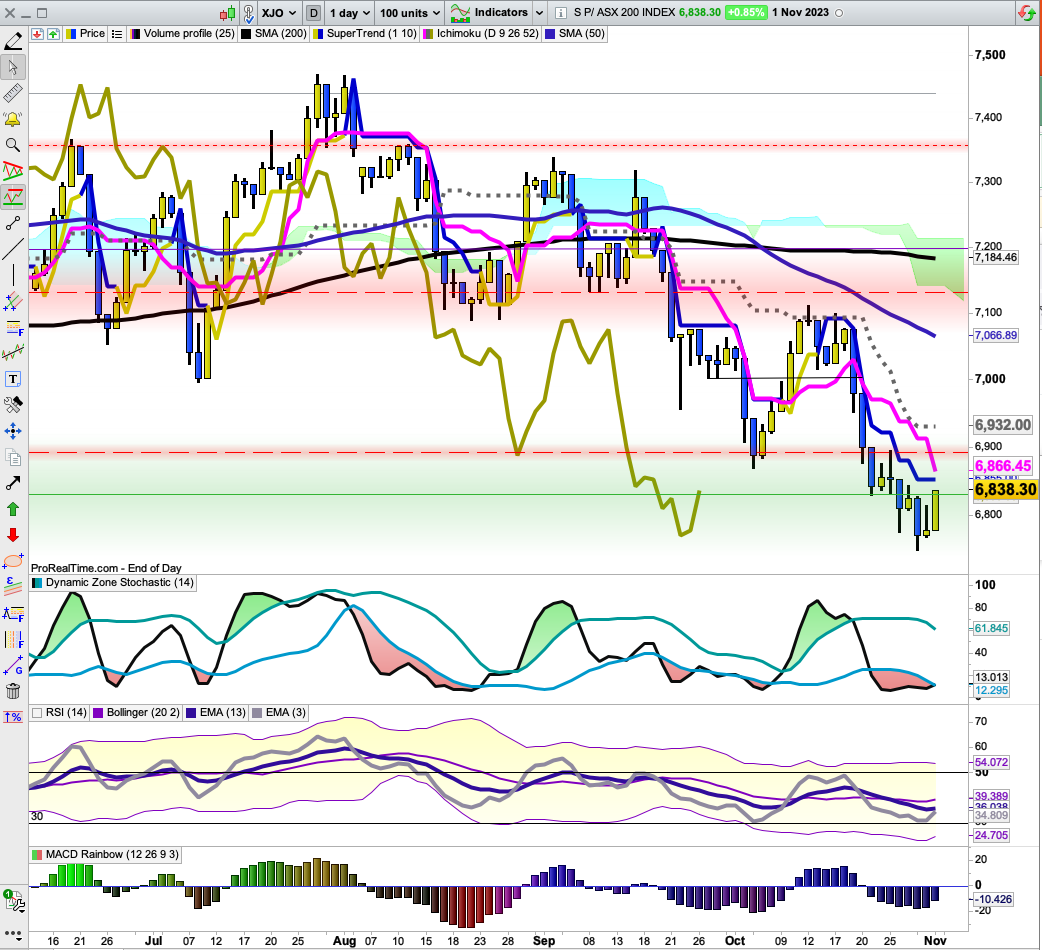Place a red down arrow marker

[13, 535]
